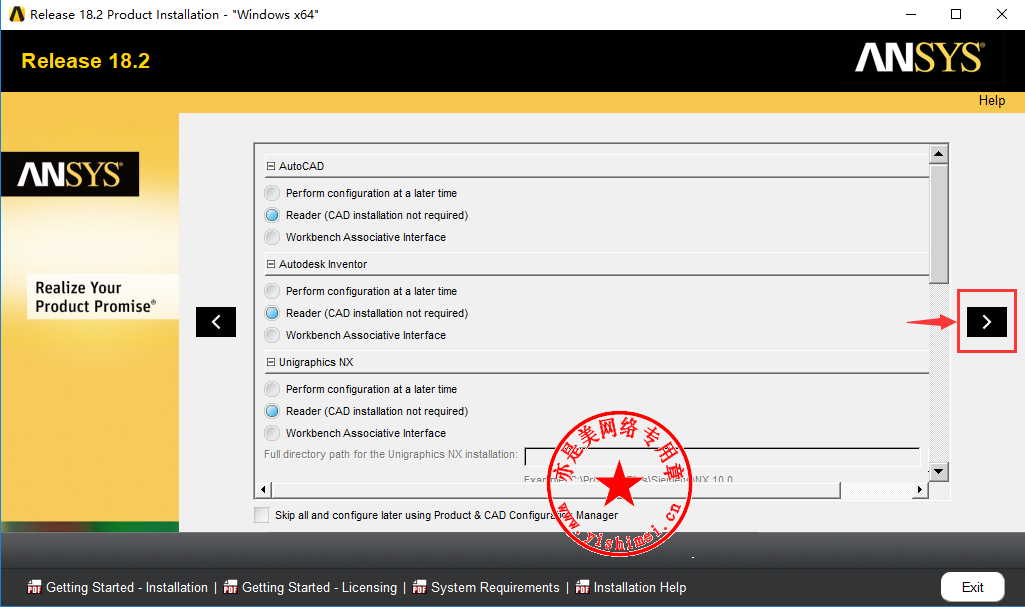Click the Unigraphics NX directory path field
Image resolution: width=1025 pixels, height=607 pixels.
[x=722, y=457]
